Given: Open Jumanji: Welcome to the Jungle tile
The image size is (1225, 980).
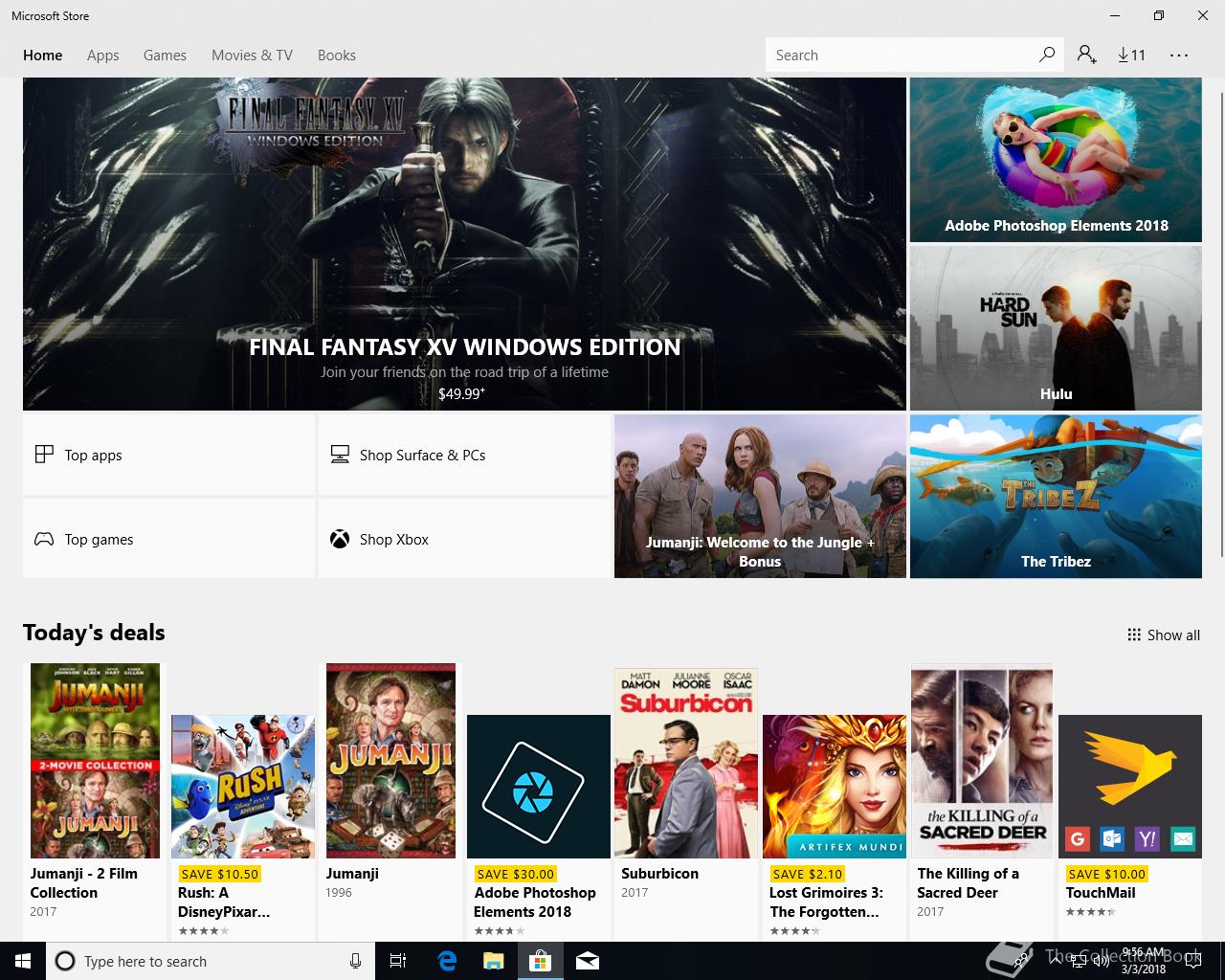Looking at the screenshot, I should point(760,496).
